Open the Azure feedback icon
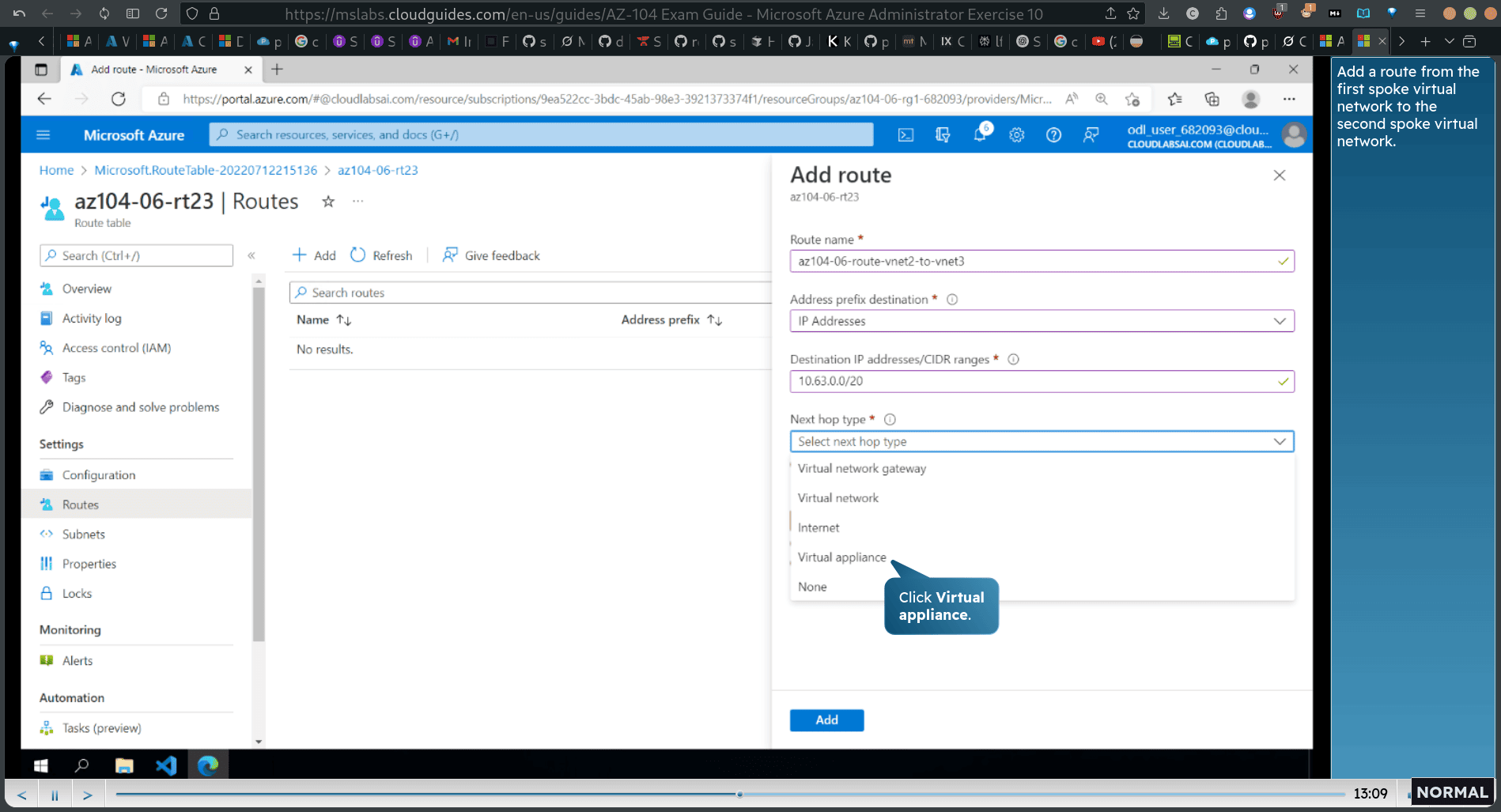1501x812 pixels. click(x=1091, y=135)
